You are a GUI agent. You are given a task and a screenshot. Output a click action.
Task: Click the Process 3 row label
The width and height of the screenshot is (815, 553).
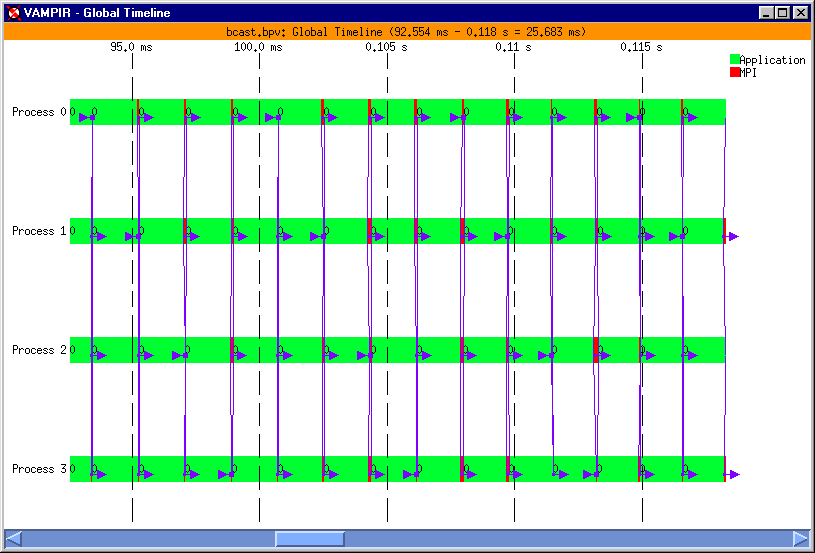tap(40, 469)
